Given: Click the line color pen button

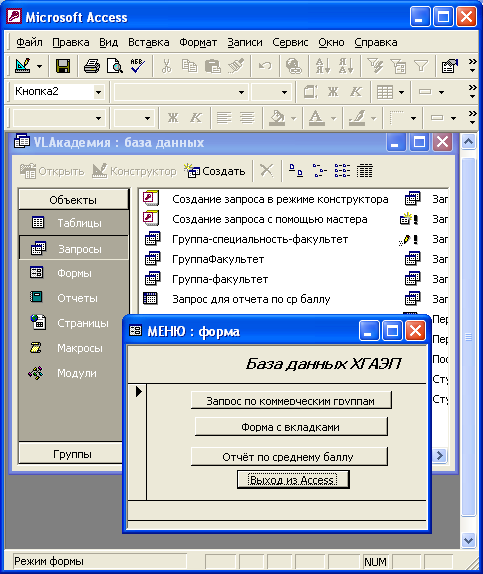Looking at the screenshot, I should [357, 118].
